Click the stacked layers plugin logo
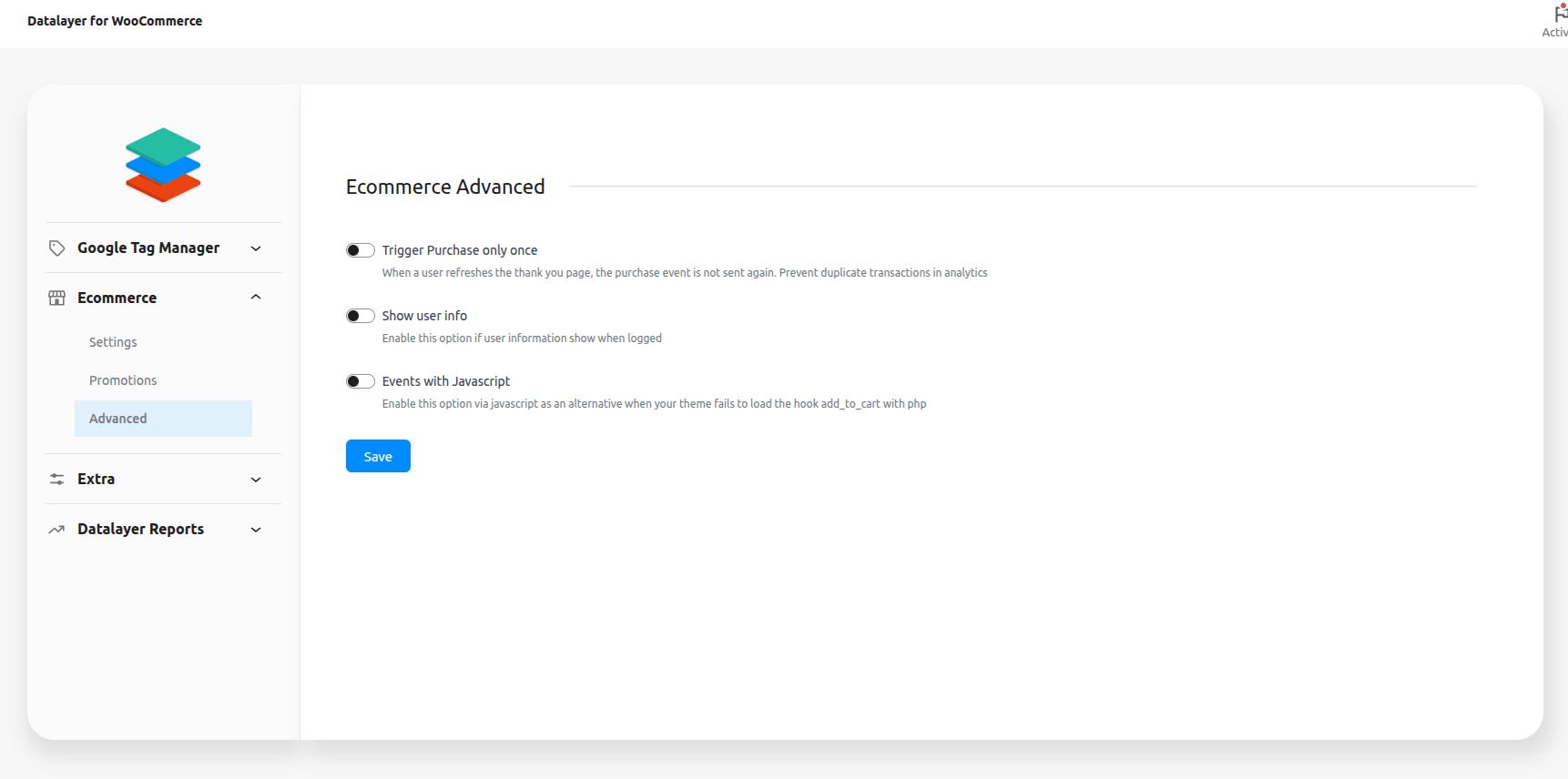1568x779 pixels. (163, 165)
